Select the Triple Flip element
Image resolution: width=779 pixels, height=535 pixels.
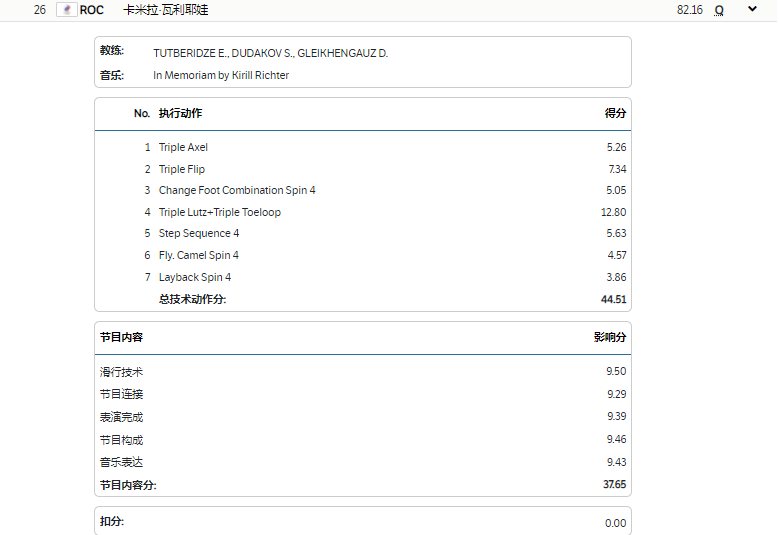182,169
